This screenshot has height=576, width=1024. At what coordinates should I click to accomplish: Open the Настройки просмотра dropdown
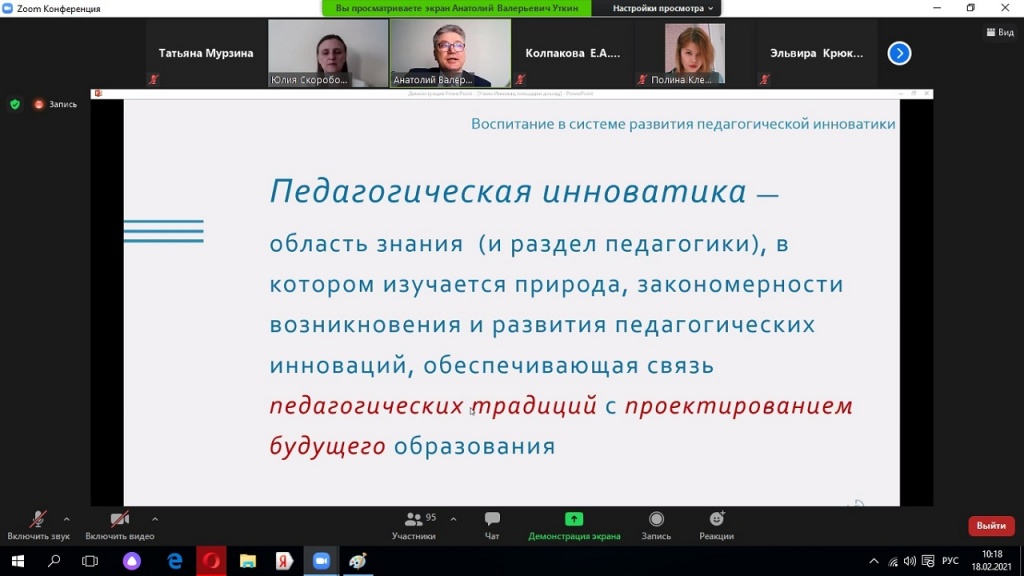663,8
